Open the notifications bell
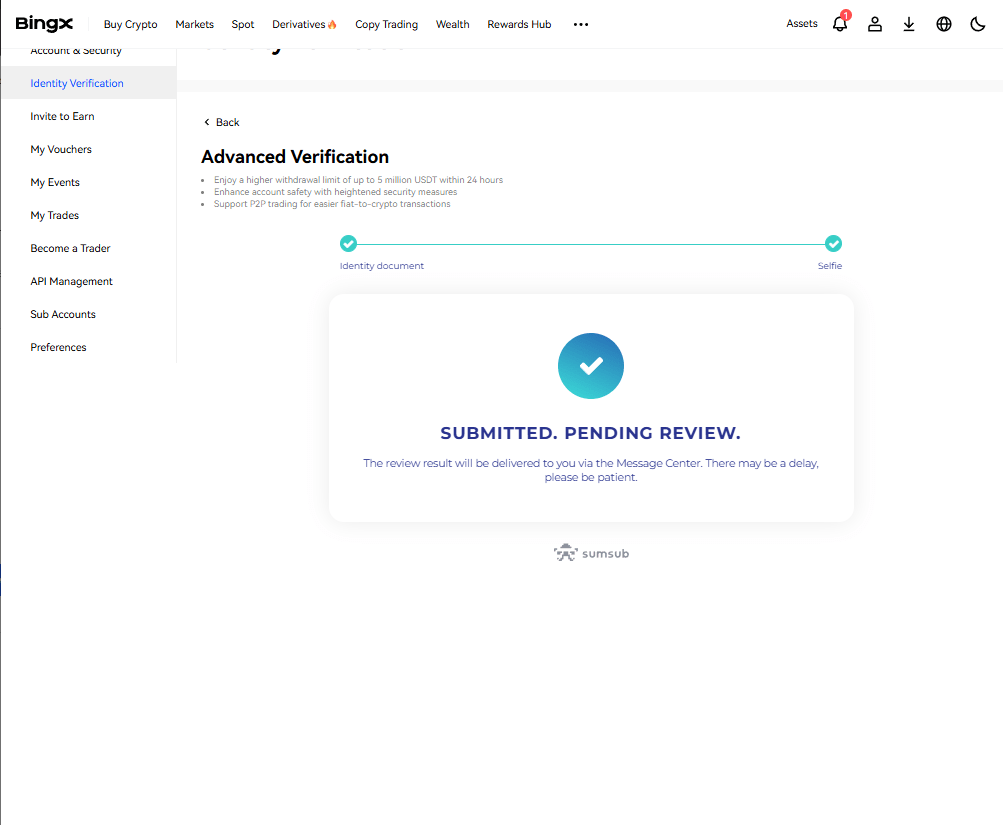This screenshot has height=825, width=1003. pyautogui.click(x=840, y=24)
